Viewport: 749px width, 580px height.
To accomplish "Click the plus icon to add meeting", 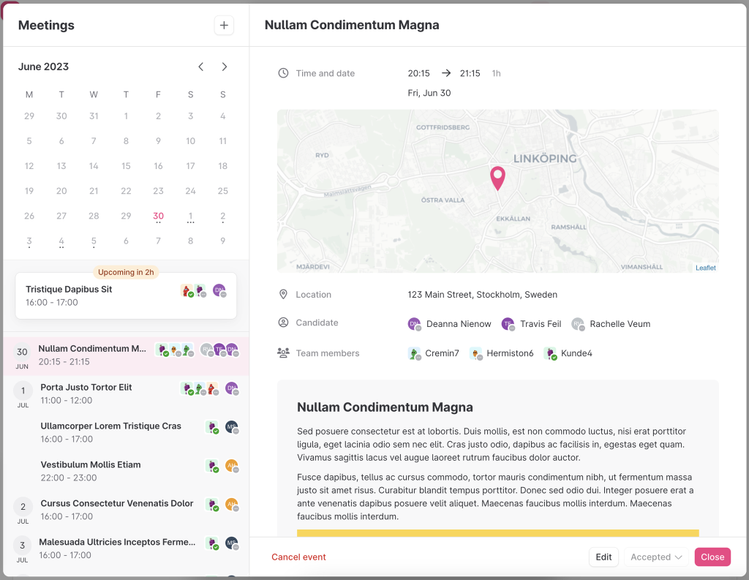I will pyautogui.click(x=223, y=26).
